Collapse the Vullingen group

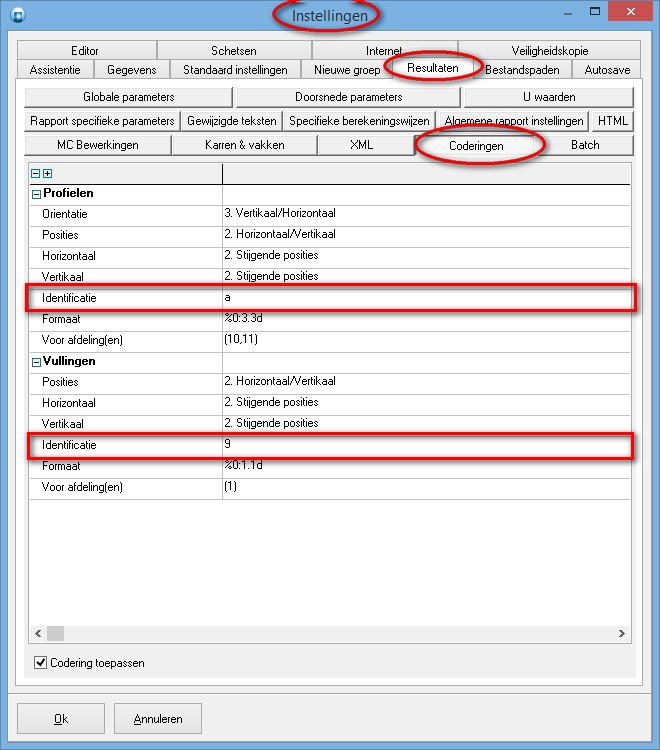click(x=36, y=362)
